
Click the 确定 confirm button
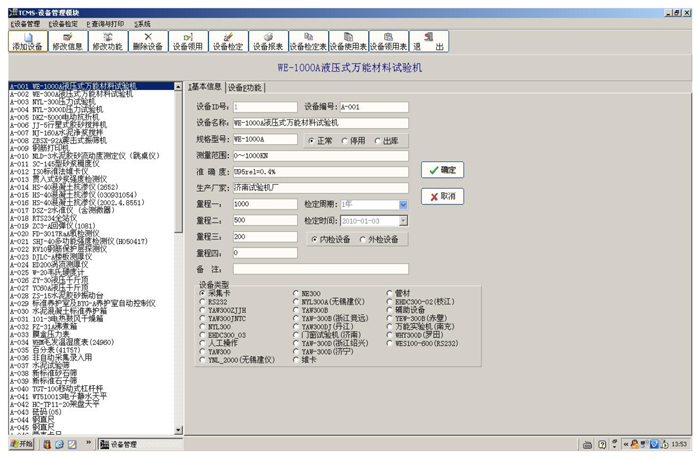[442, 170]
